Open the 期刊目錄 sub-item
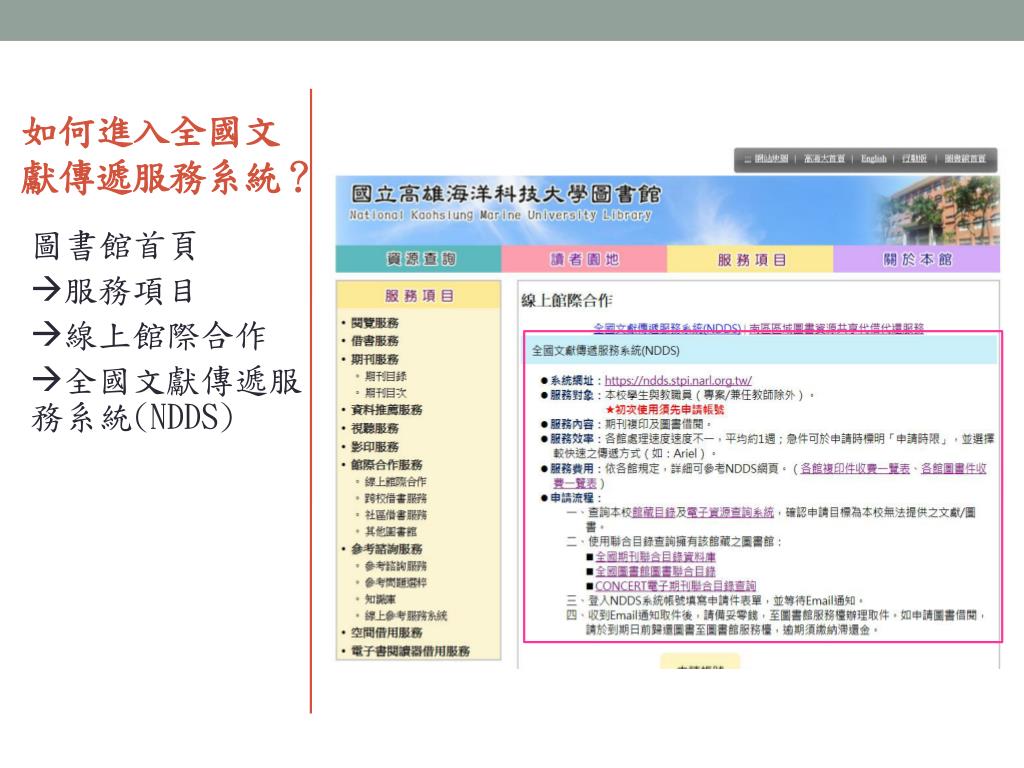 tap(385, 376)
